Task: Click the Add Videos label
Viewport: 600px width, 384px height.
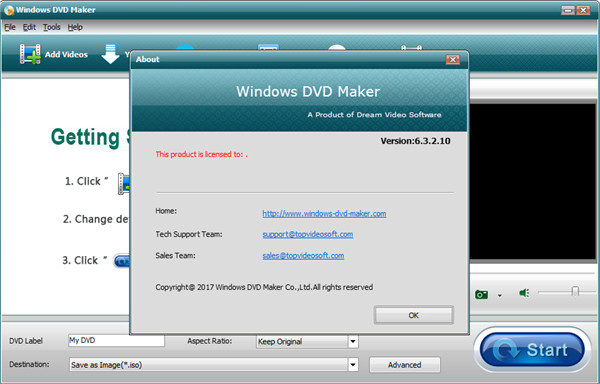Action: tap(66, 54)
